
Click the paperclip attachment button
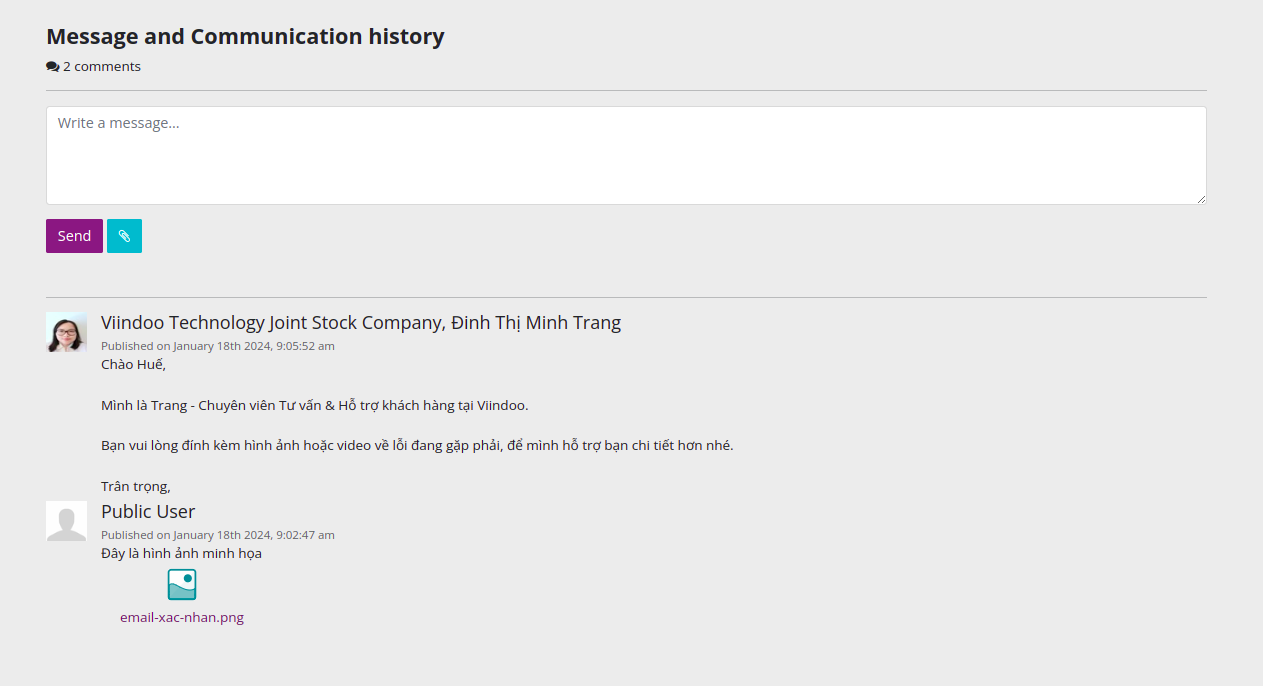pos(124,236)
